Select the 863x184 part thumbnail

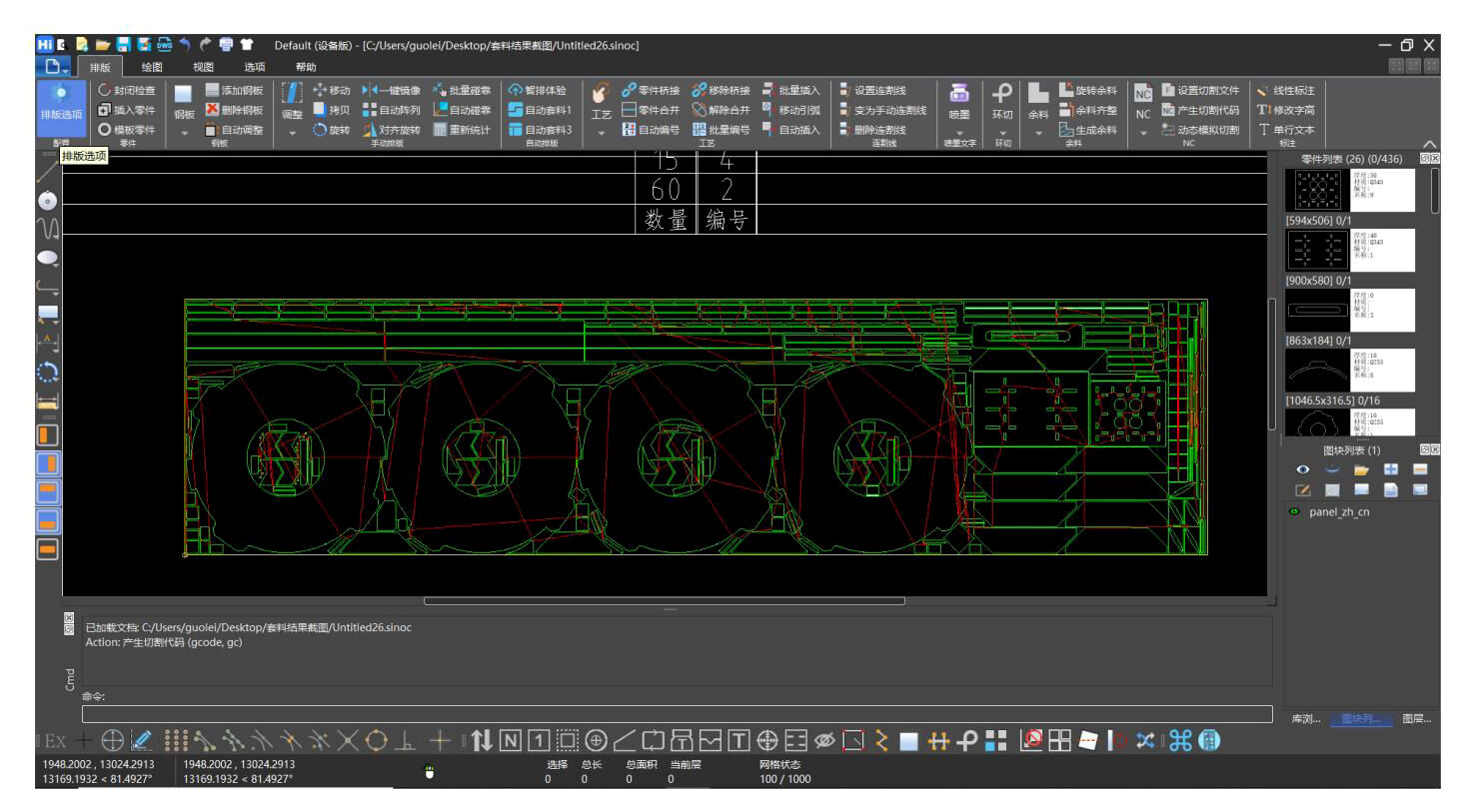click(1350, 310)
